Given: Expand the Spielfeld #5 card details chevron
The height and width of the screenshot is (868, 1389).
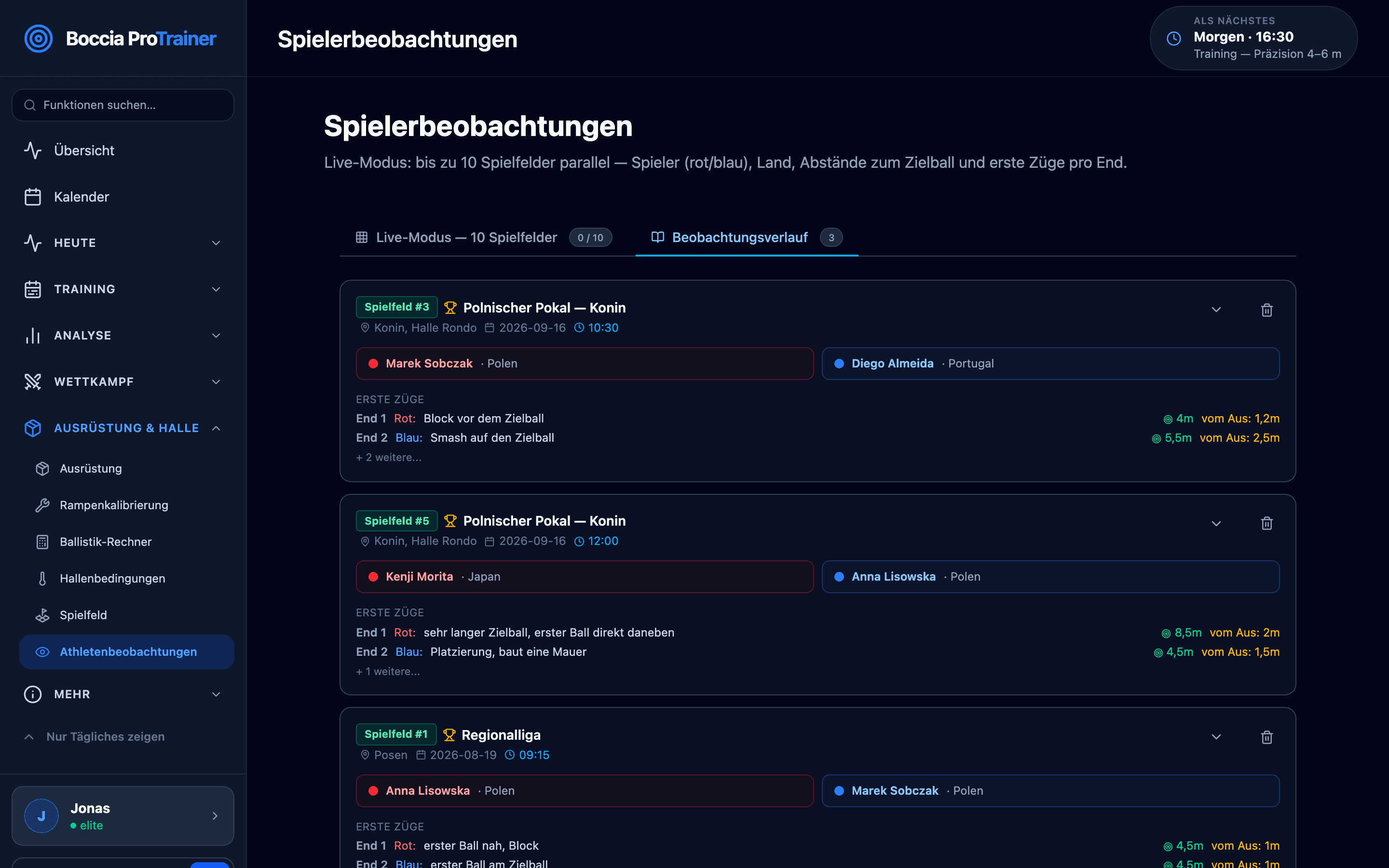Looking at the screenshot, I should pyautogui.click(x=1216, y=524).
